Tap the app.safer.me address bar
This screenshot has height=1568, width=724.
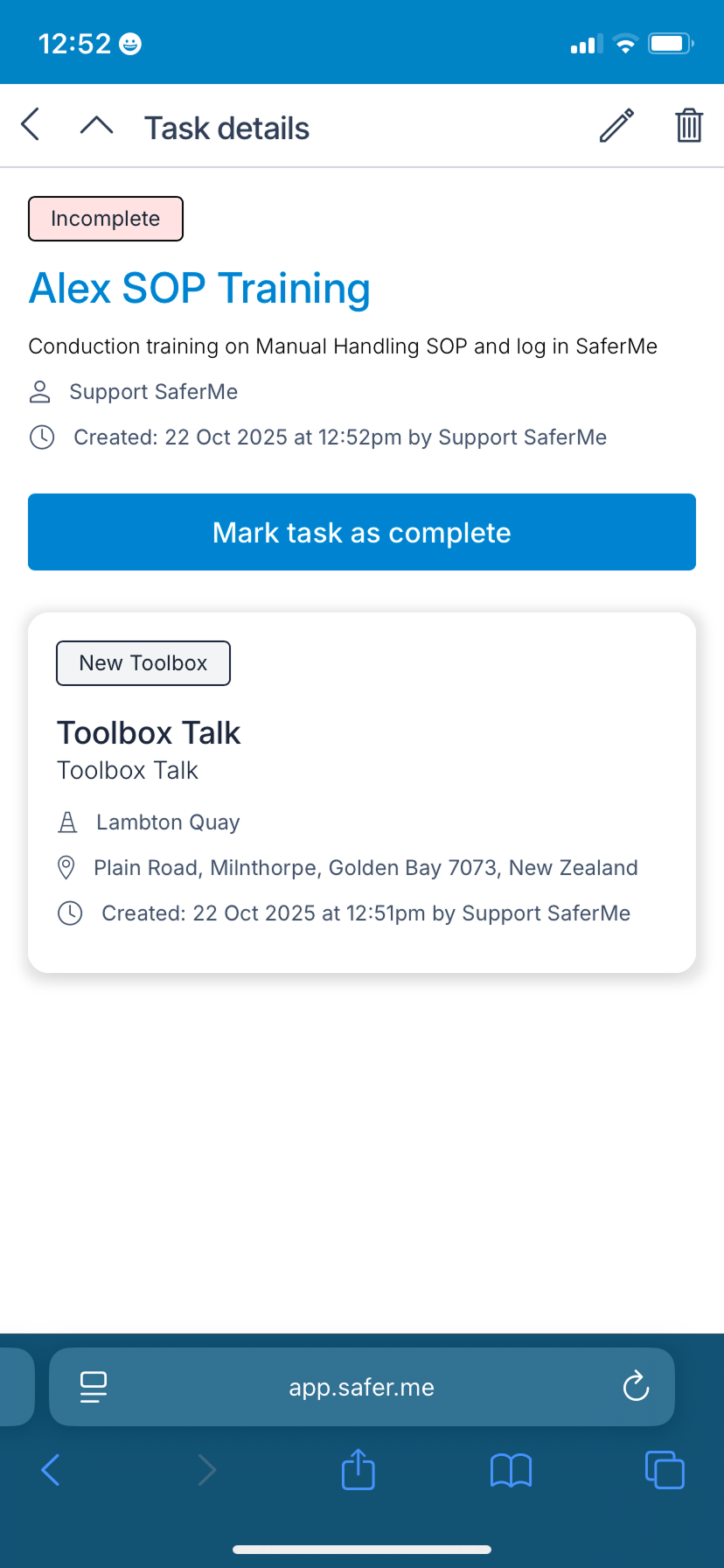point(361,1386)
